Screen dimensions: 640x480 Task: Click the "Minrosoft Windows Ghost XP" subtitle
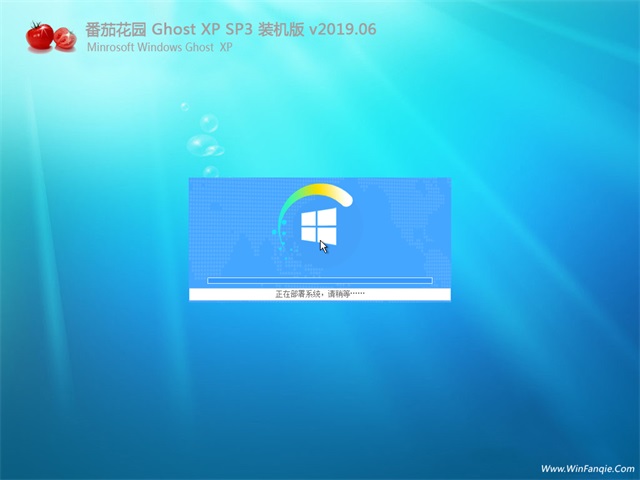click(x=160, y=47)
